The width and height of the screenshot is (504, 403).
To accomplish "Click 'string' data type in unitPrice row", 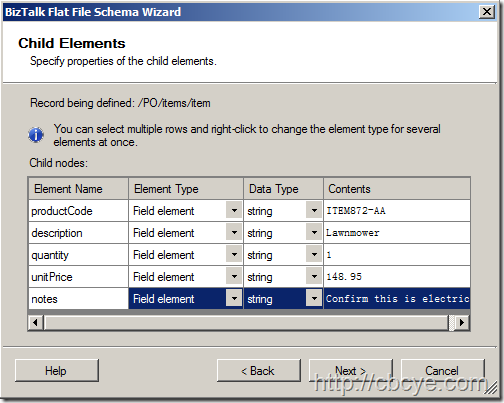I will coord(260,277).
